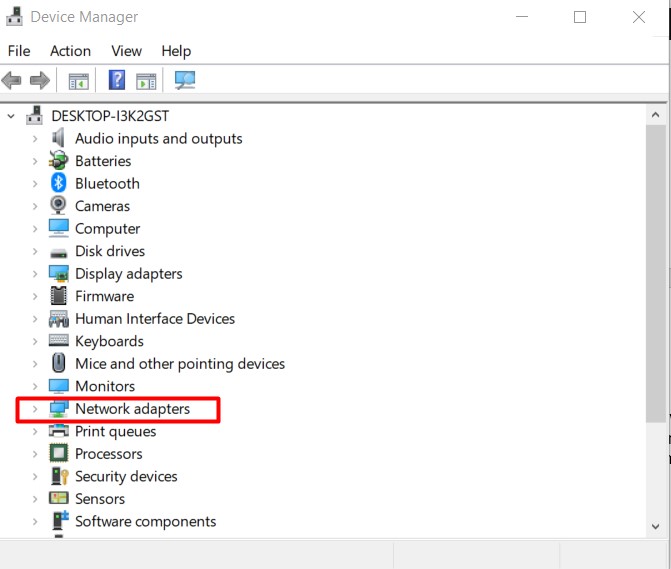Image resolution: width=671 pixels, height=569 pixels.
Task: Click the Cameras webcam icon
Action: click(x=59, y=206)
